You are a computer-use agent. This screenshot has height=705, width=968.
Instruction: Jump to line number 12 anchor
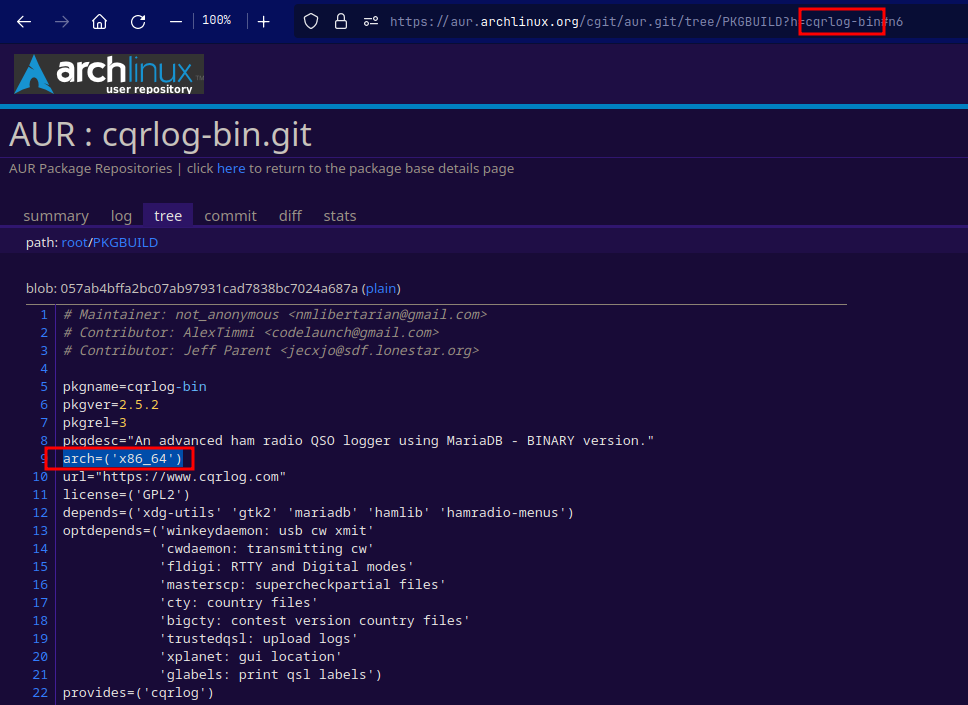click(40, 513)
